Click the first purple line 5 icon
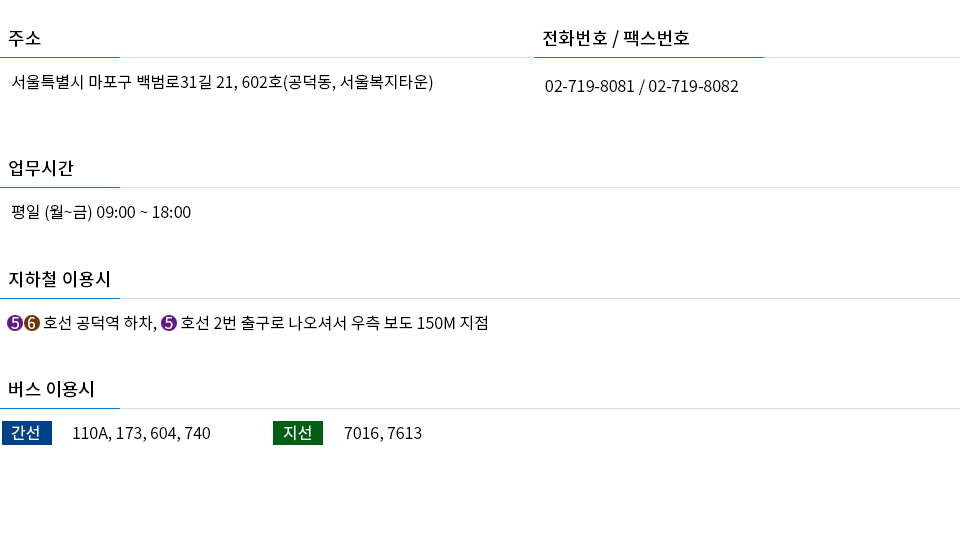The width and height of the screenshot is (960, 550). coord(15,323)
